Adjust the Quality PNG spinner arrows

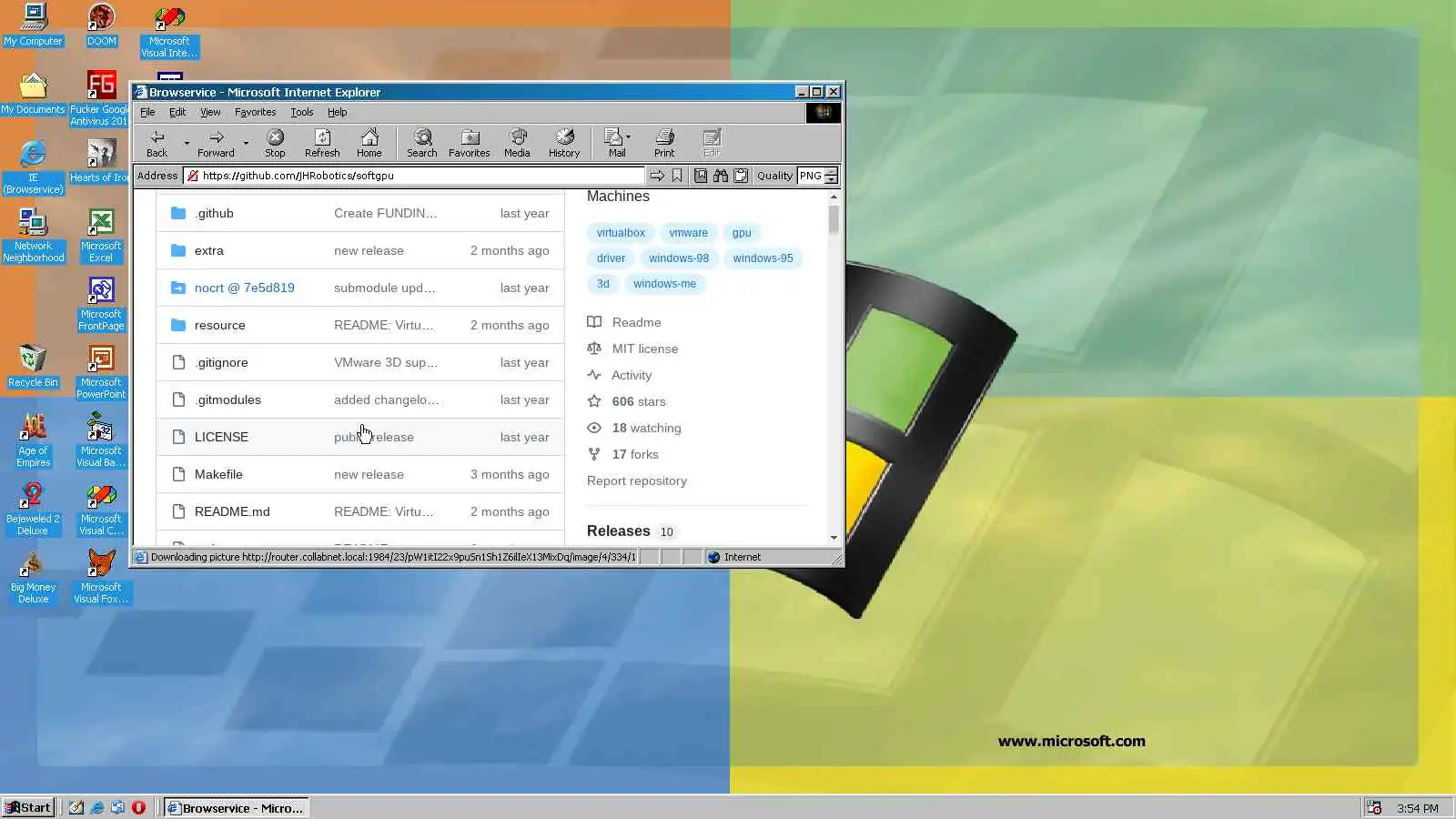(x=832, y=176)
